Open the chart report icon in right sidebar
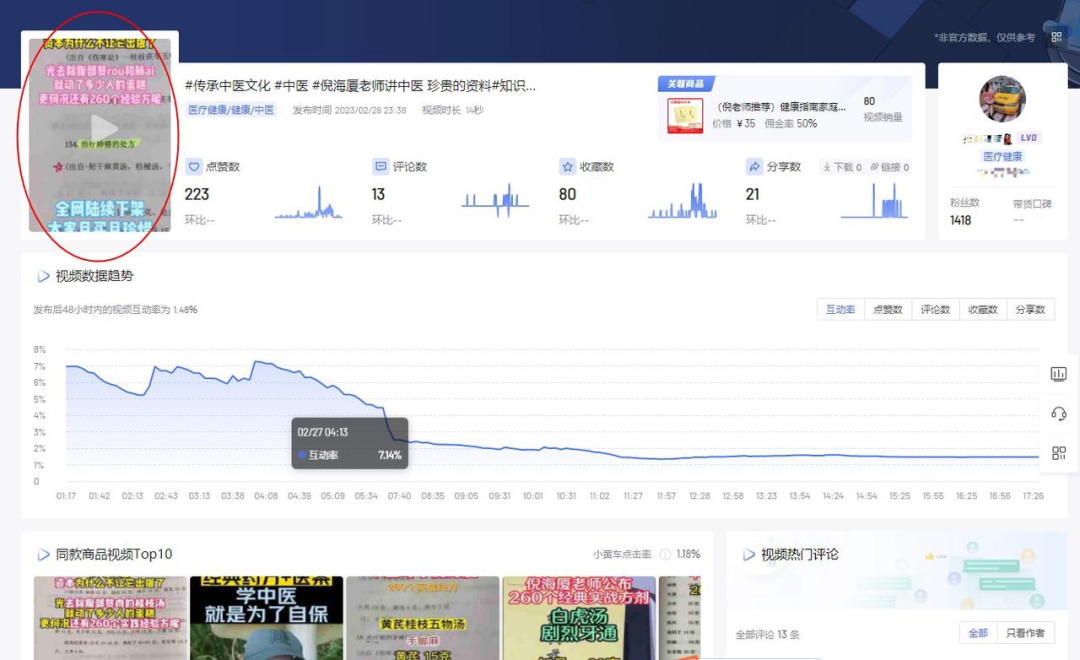 pyautogui.click(x=1059, y=374)
